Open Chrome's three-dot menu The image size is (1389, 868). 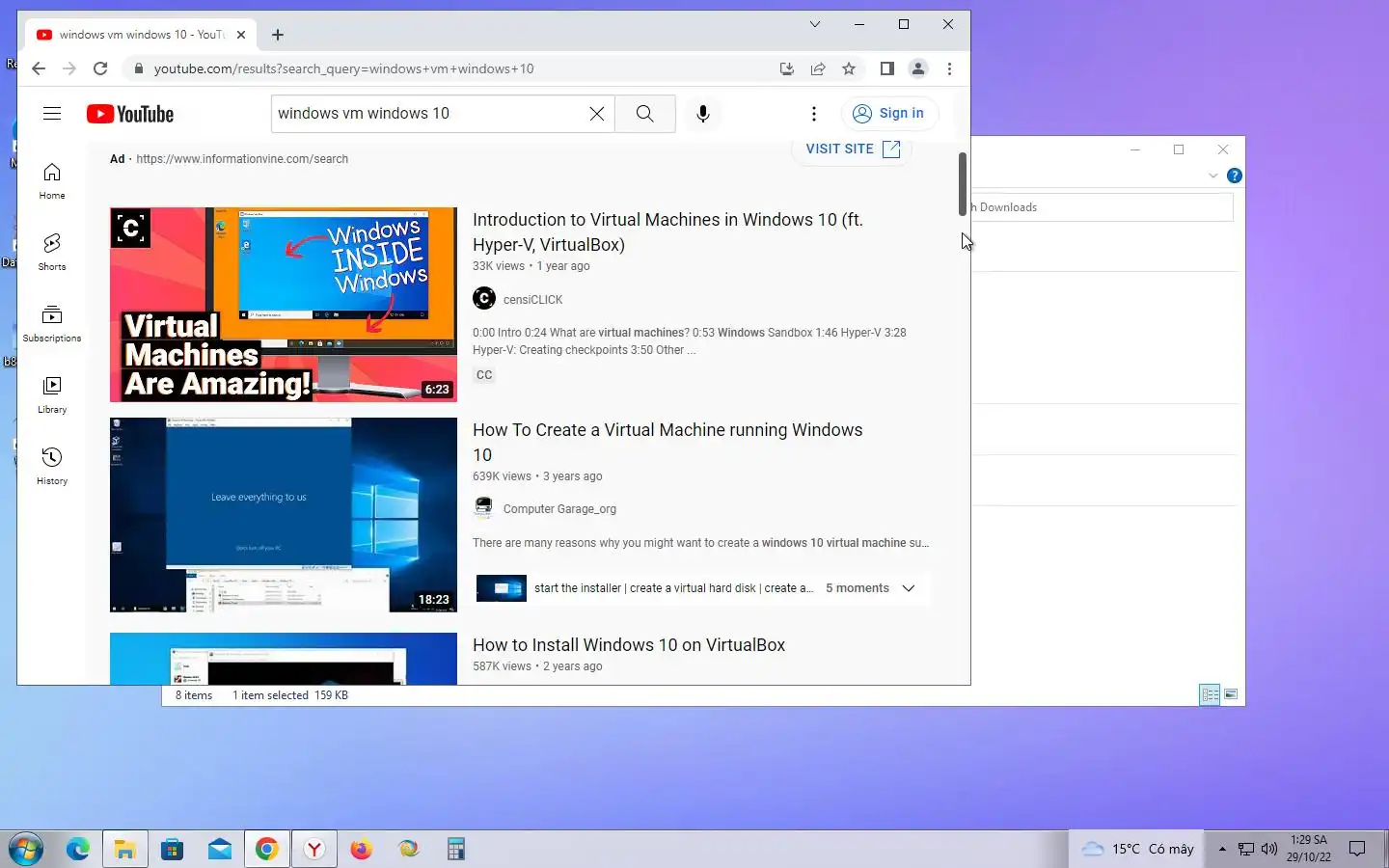click(949, 68)
